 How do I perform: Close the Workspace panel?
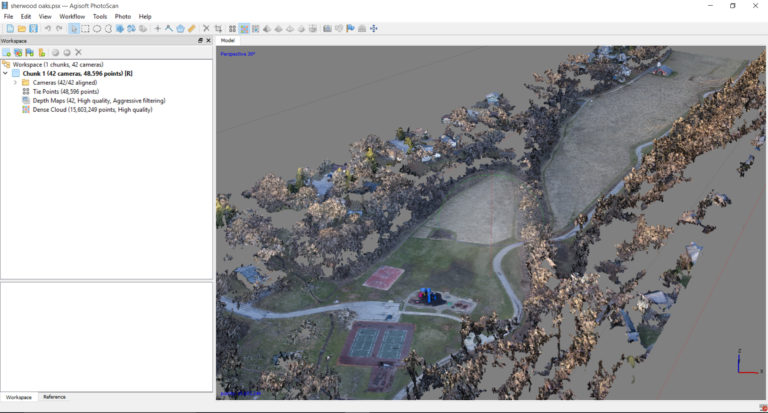208,41
